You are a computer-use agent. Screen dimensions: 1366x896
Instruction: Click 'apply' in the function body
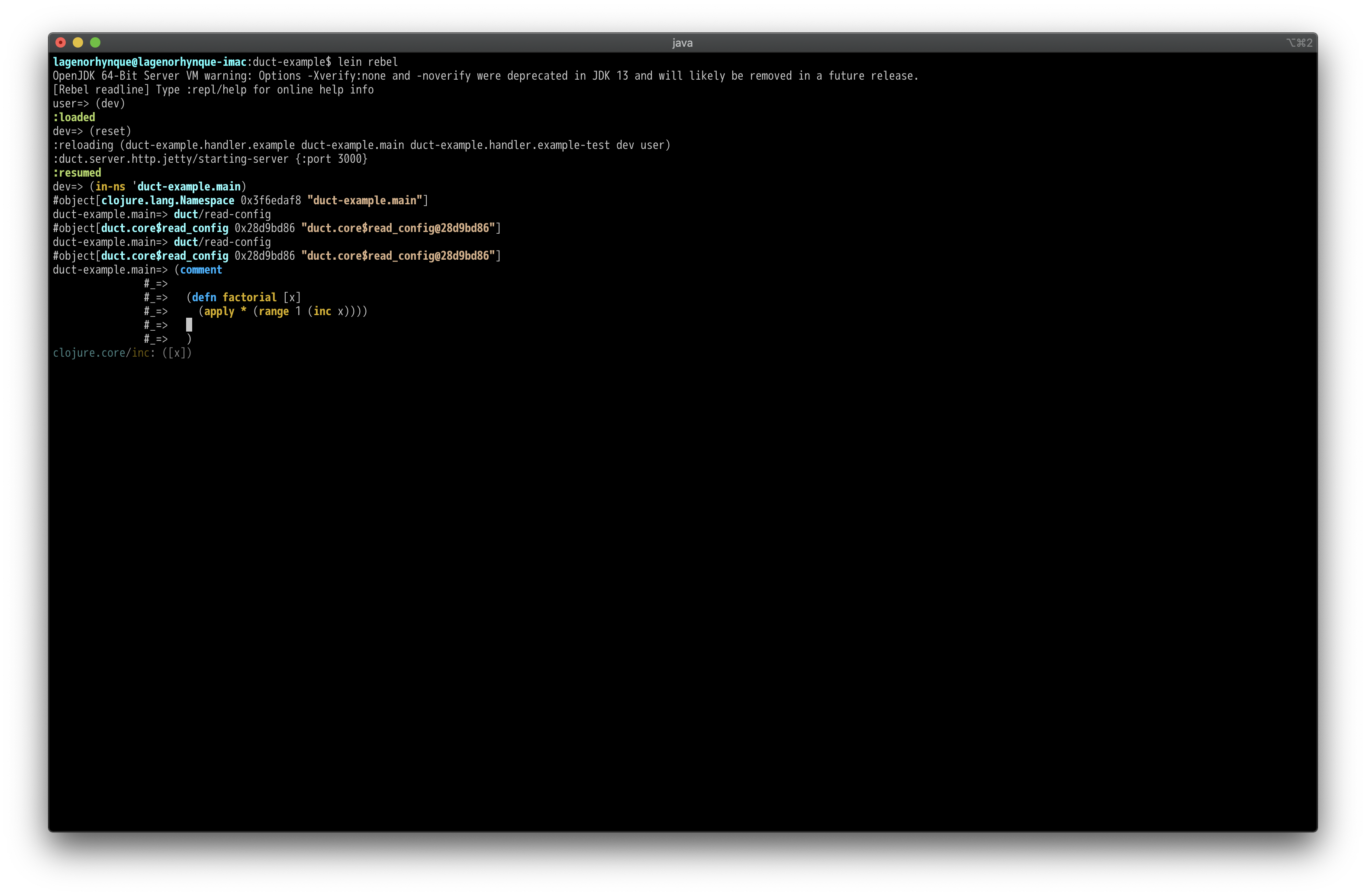pyautogui.click(x=219, y=311)
